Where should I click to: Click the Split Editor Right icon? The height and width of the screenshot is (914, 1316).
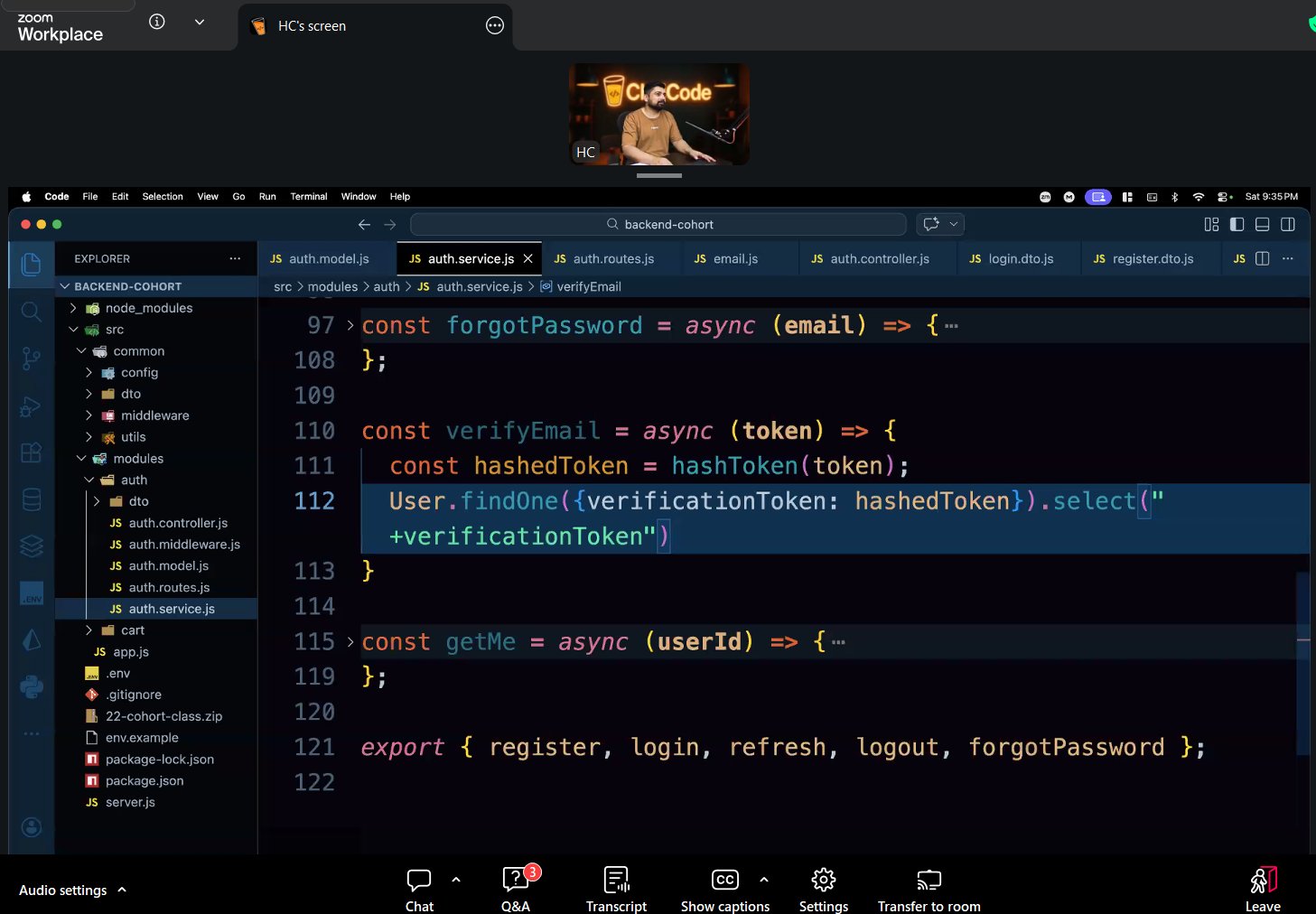(1262, 259)
